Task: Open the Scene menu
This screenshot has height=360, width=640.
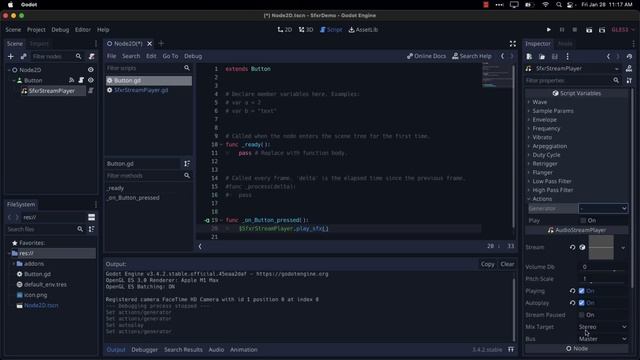Action: [13, 30]
